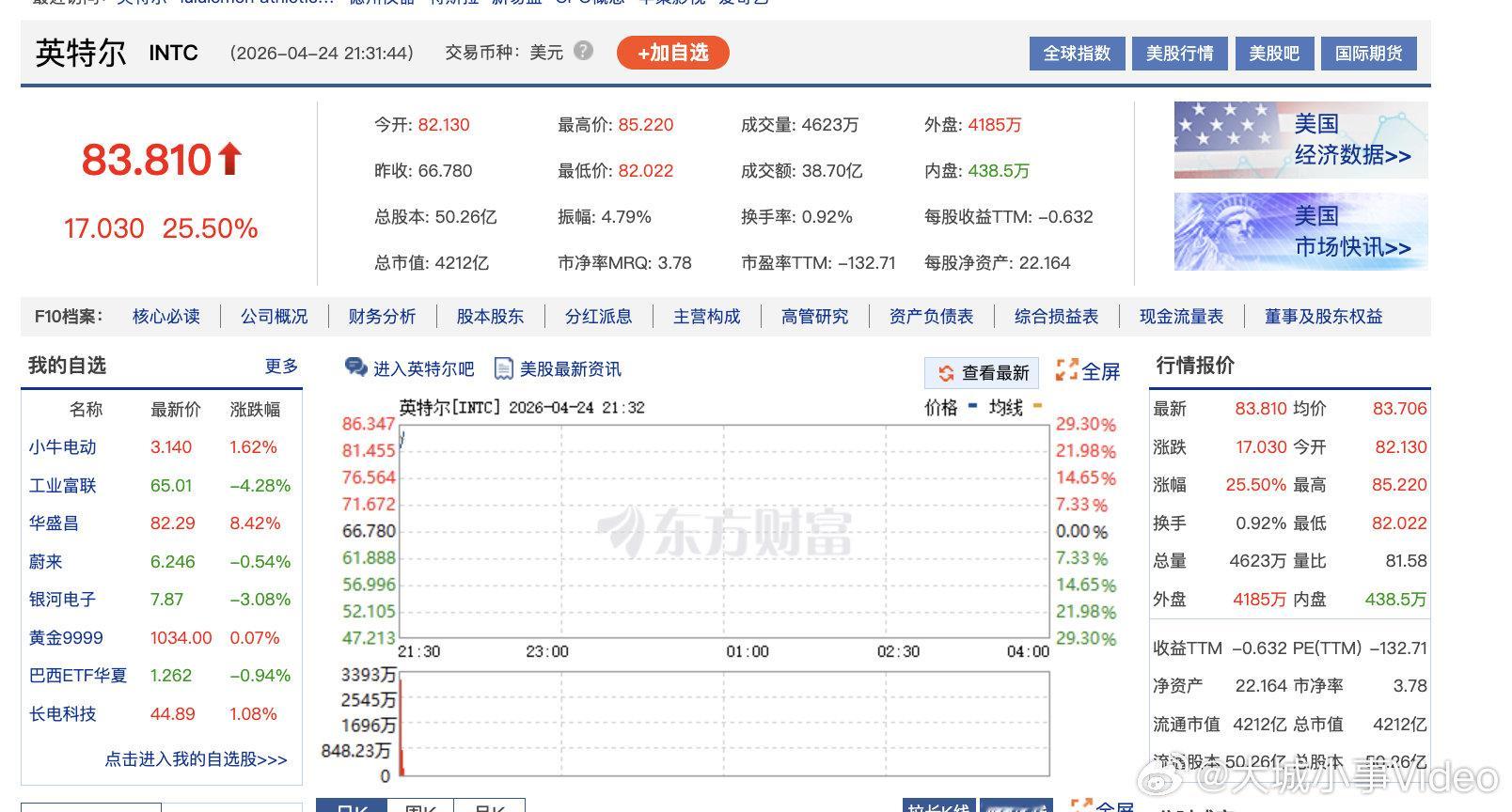Open the 公司概况 F10 tab
This screenshot has height=812, width=1512.
tap(275, 317)
